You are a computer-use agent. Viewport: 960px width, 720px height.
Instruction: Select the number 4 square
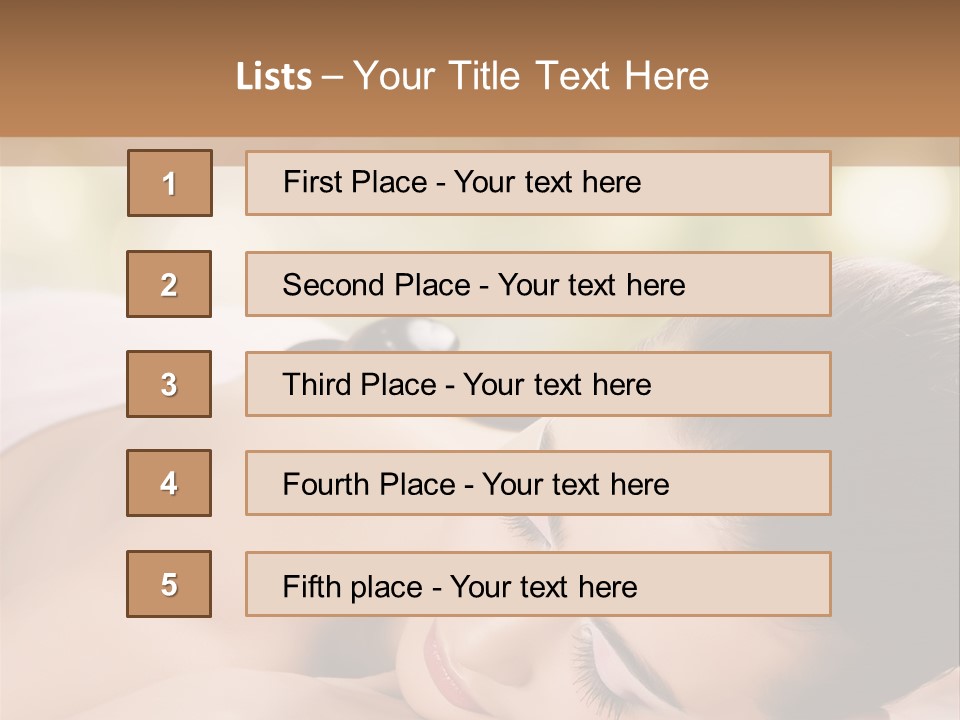169,483
